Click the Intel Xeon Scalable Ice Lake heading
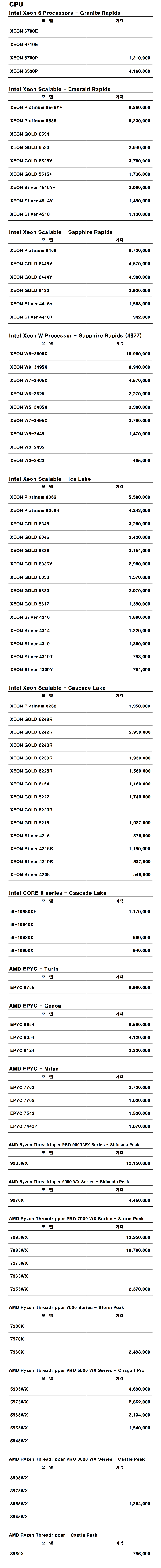Viewport: 161px width, 1568px height. (x=49, y=479)
